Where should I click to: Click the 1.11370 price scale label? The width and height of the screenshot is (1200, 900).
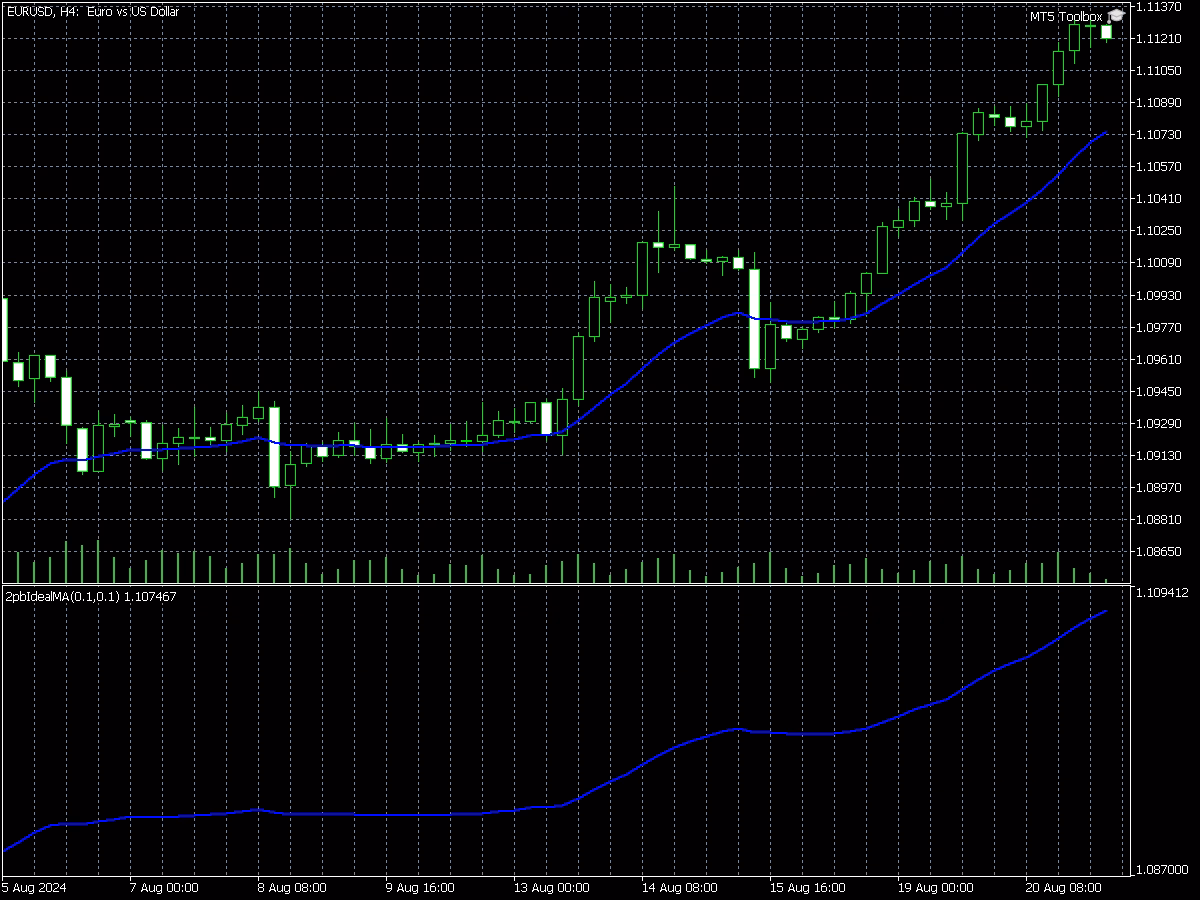click(x=1160, y=7)
